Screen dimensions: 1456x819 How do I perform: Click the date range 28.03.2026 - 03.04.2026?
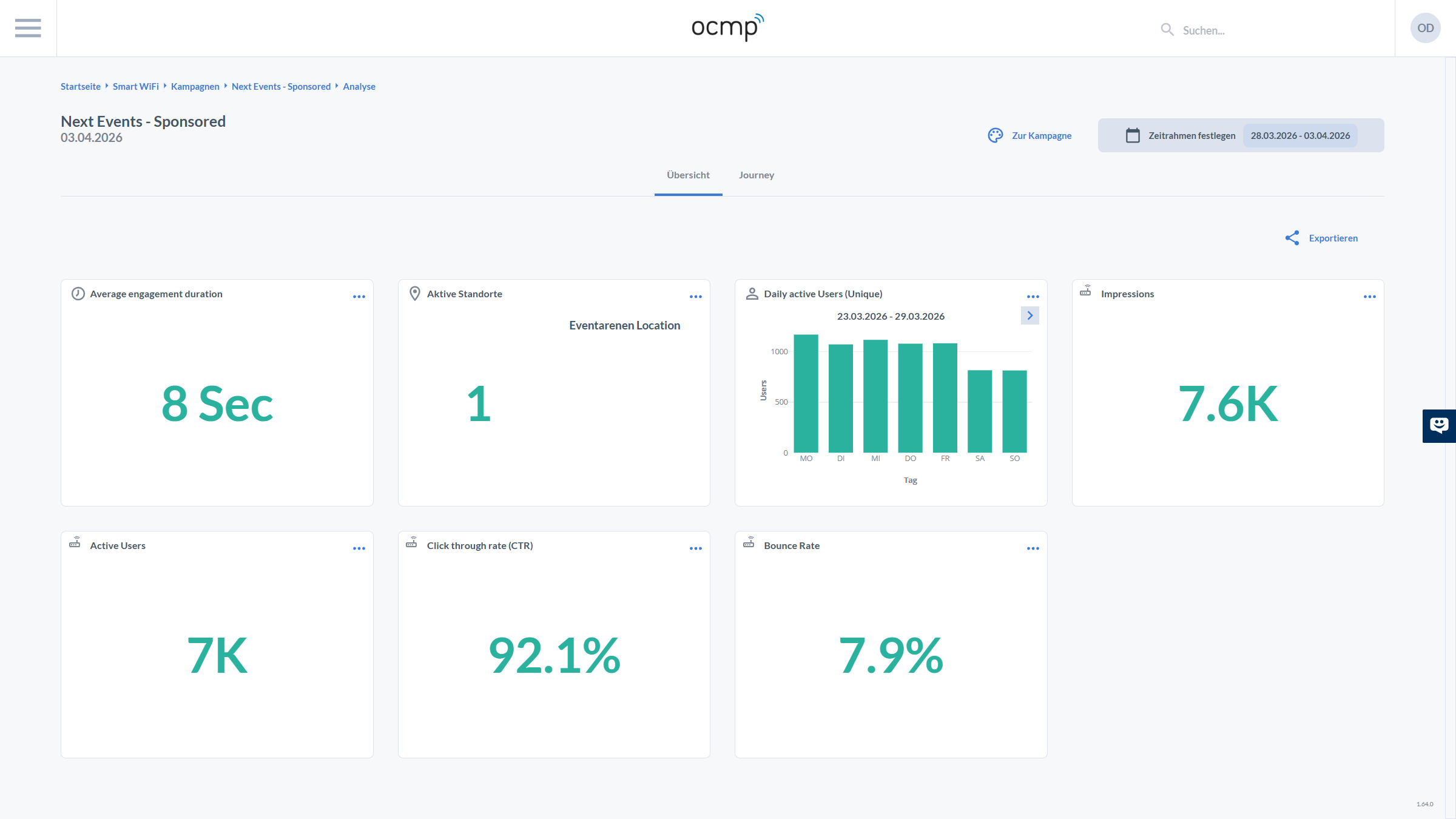(x=1300, y=136)
